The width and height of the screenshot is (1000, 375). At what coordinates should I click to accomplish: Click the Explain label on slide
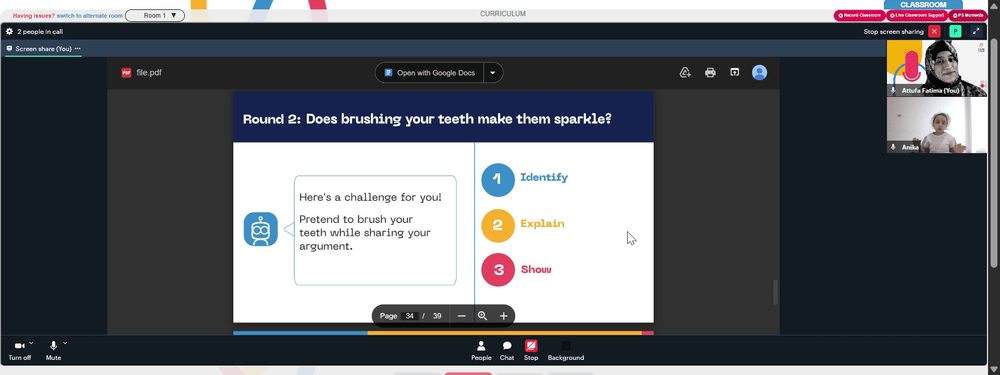tap(543, 224)
